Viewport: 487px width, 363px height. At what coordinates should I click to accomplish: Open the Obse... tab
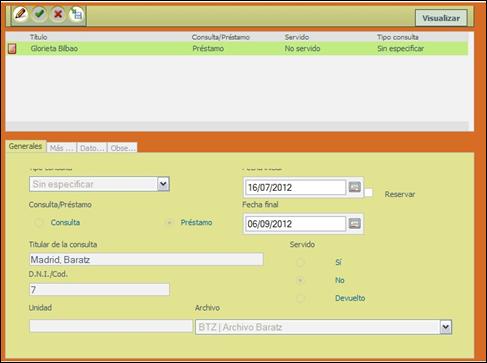click(122, 148)
